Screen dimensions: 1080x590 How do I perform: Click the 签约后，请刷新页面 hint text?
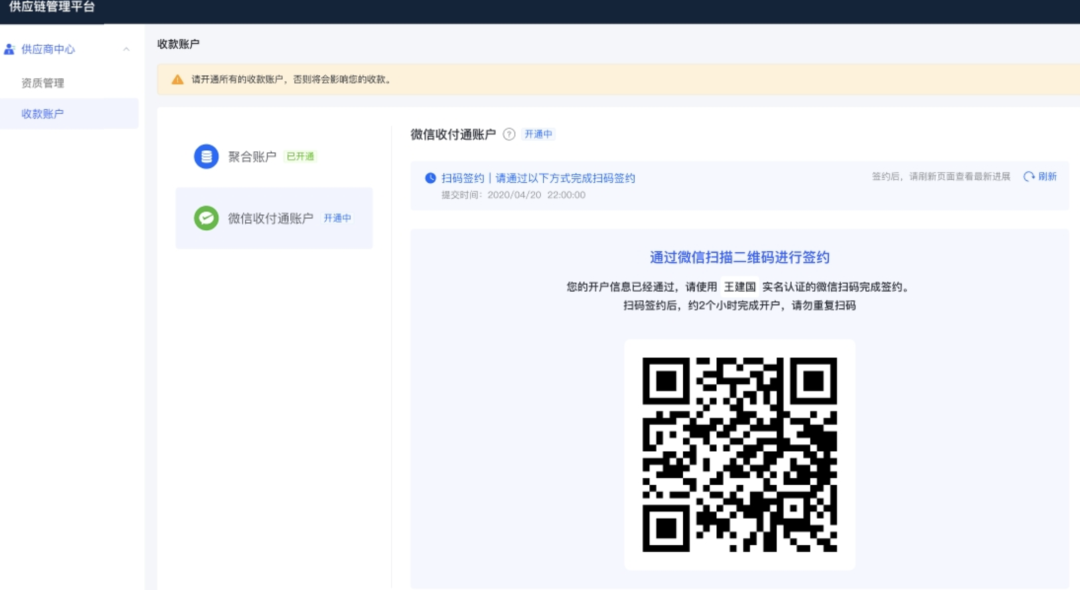tap(941, 176)
